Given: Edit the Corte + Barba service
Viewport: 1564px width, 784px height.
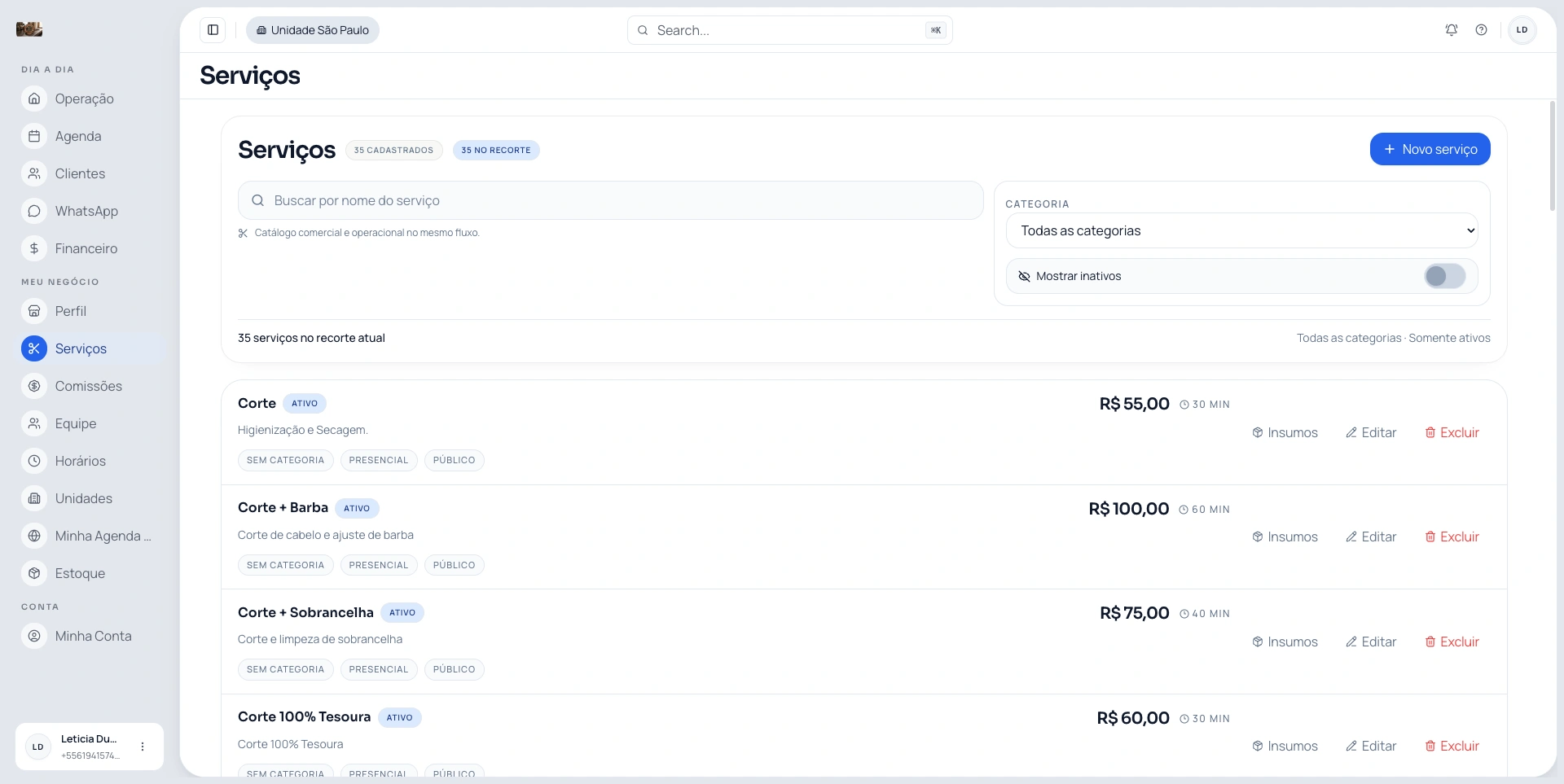Looking at the screenshot, I should click(1371, 537).
